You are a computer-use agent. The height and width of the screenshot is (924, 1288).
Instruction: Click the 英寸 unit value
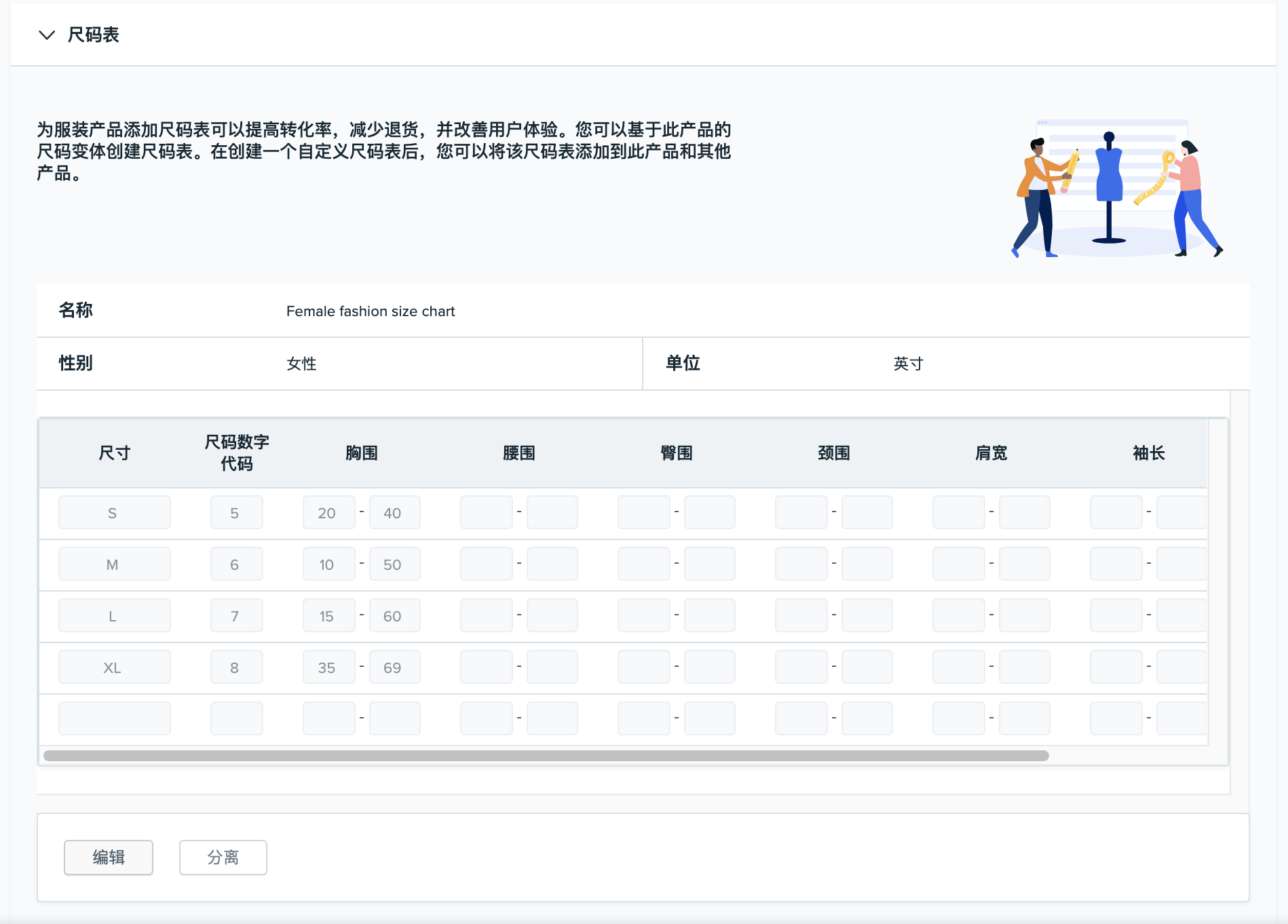coord(909,364)
